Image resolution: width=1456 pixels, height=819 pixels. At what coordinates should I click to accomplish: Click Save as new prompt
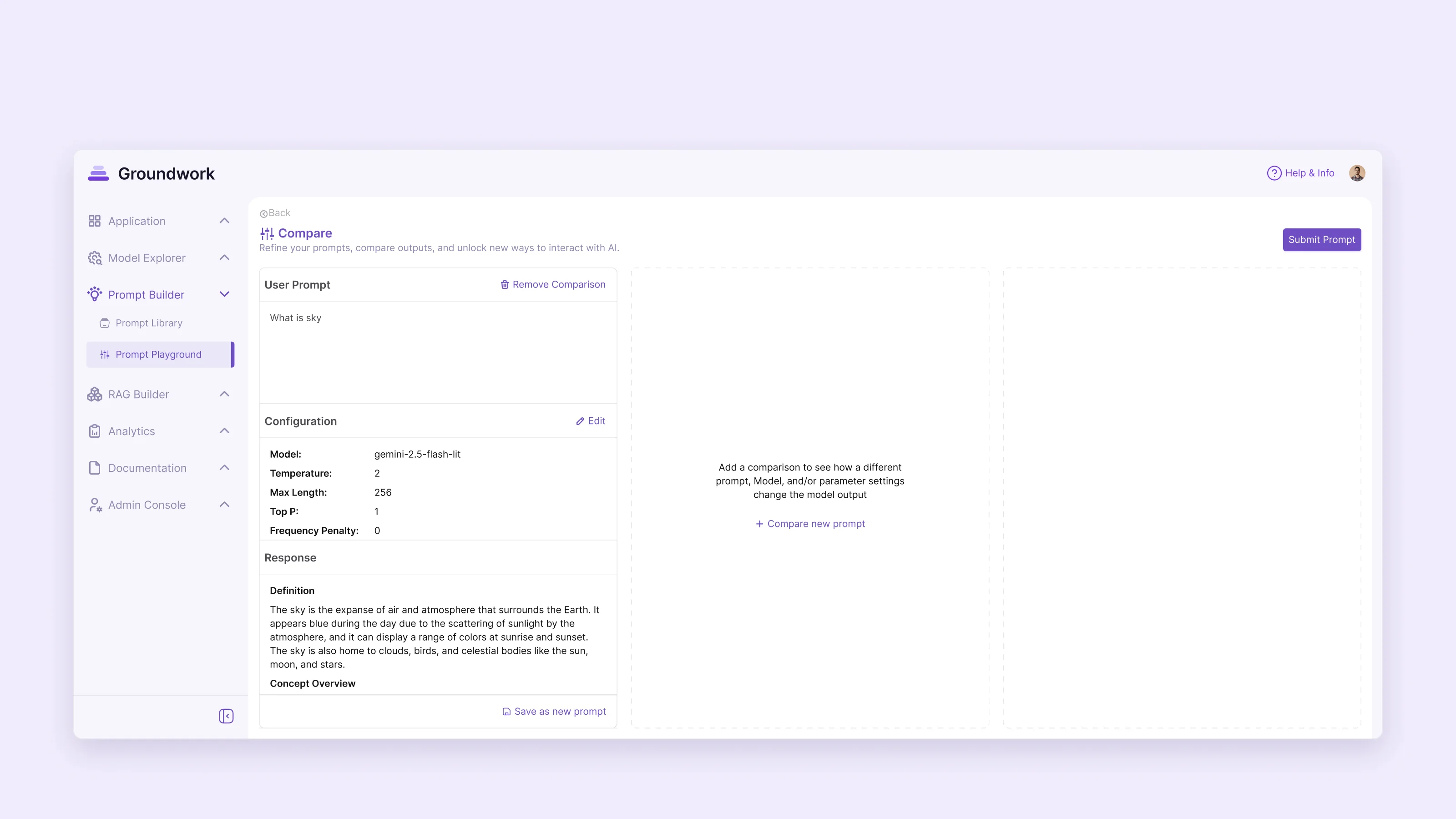554,712
